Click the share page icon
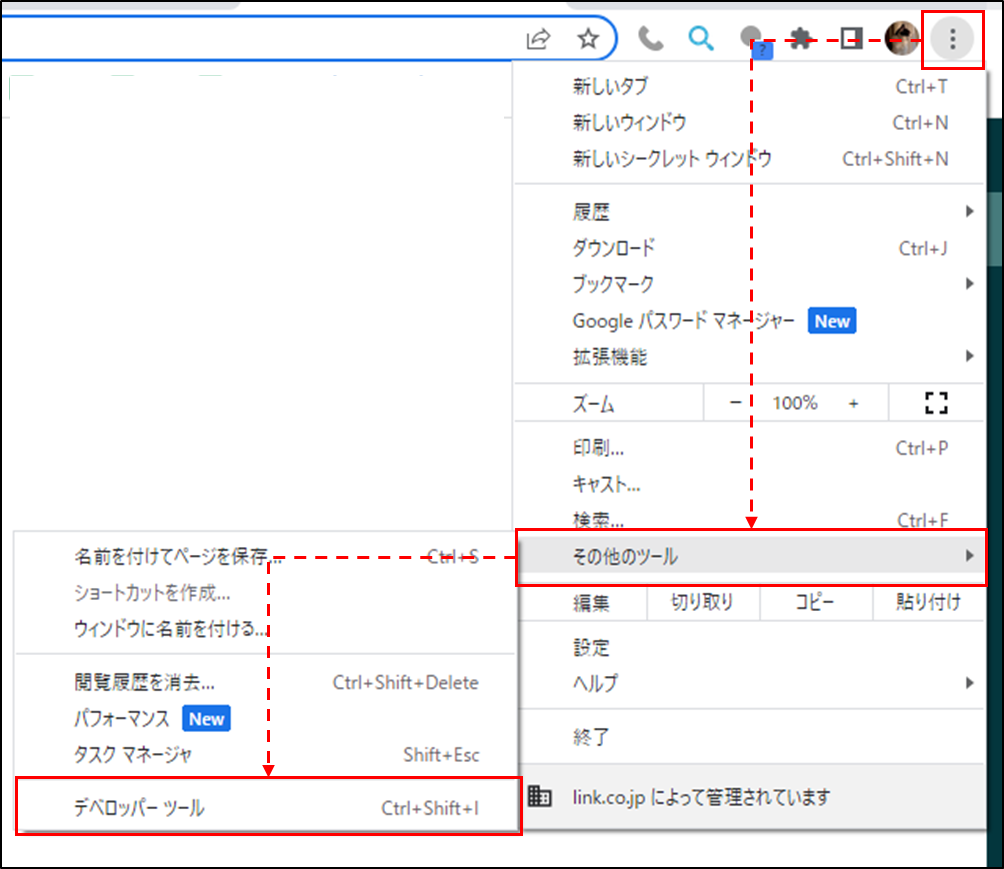This screenshot has width=1004, height=869. coord(539,39)
